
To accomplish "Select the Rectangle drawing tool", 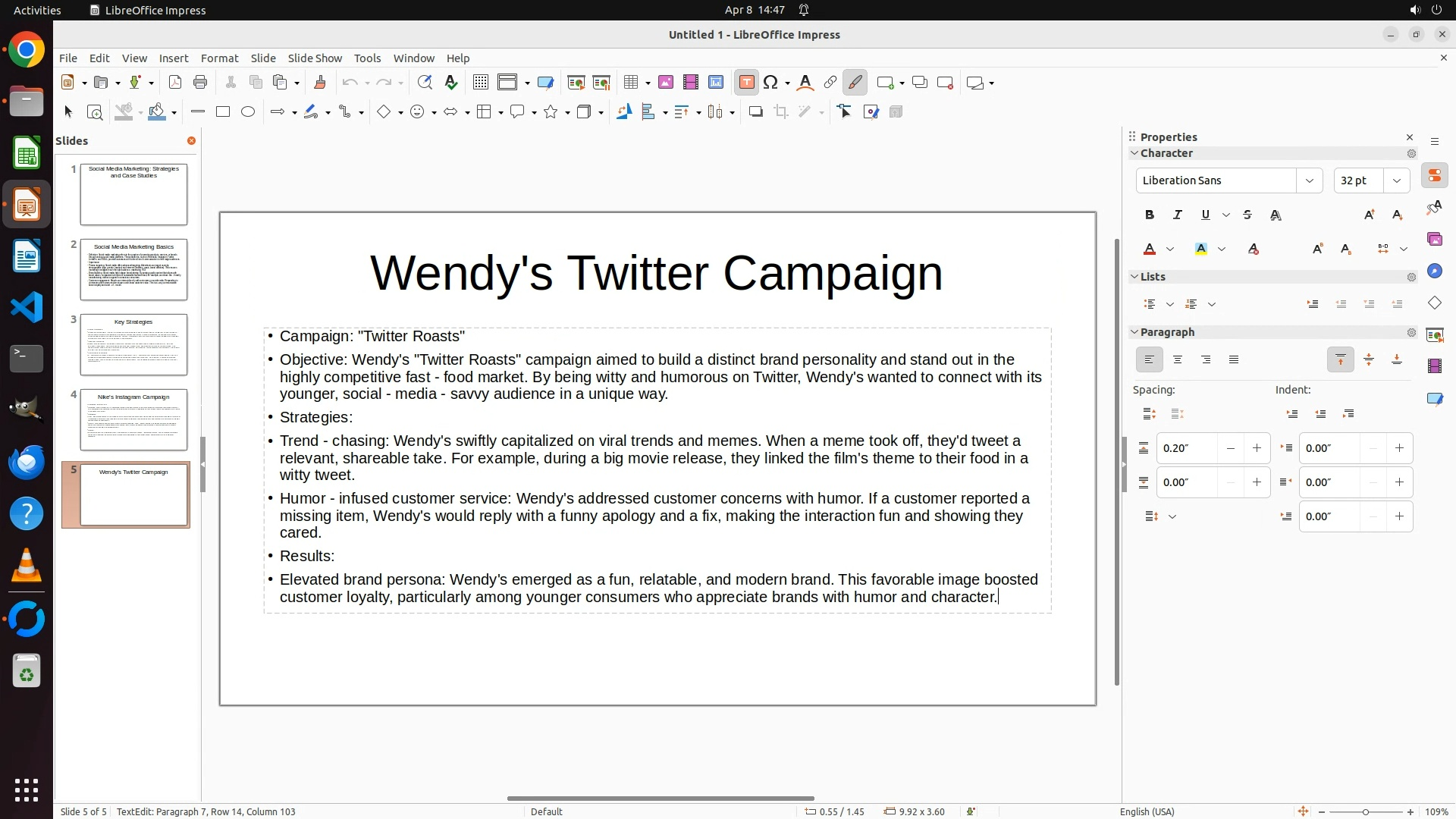I will (x=222, y=112).
